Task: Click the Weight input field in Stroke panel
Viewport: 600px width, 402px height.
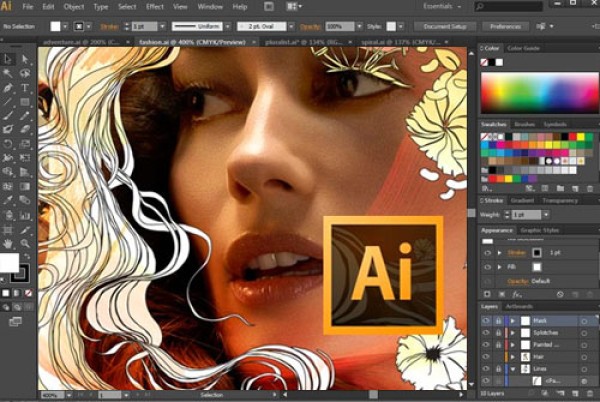Action: coord(527,215)
